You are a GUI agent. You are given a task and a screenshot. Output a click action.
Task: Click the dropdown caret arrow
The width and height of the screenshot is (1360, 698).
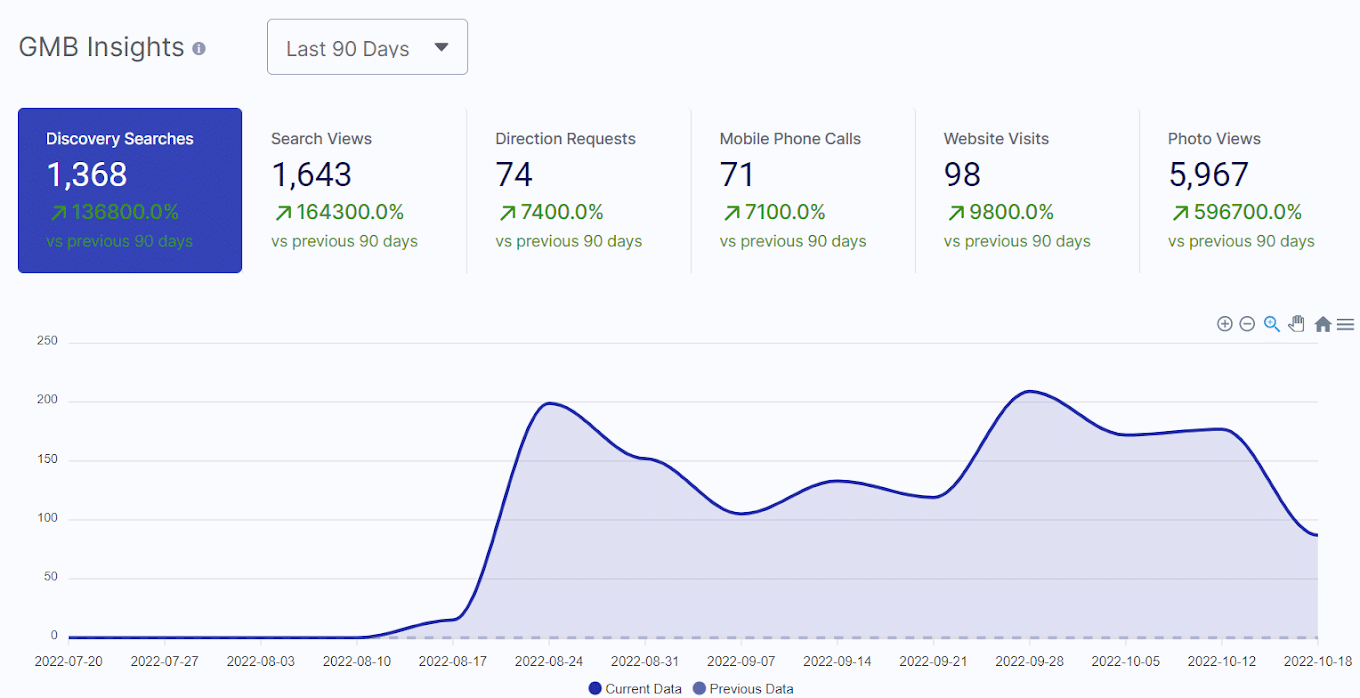[441, 47]
